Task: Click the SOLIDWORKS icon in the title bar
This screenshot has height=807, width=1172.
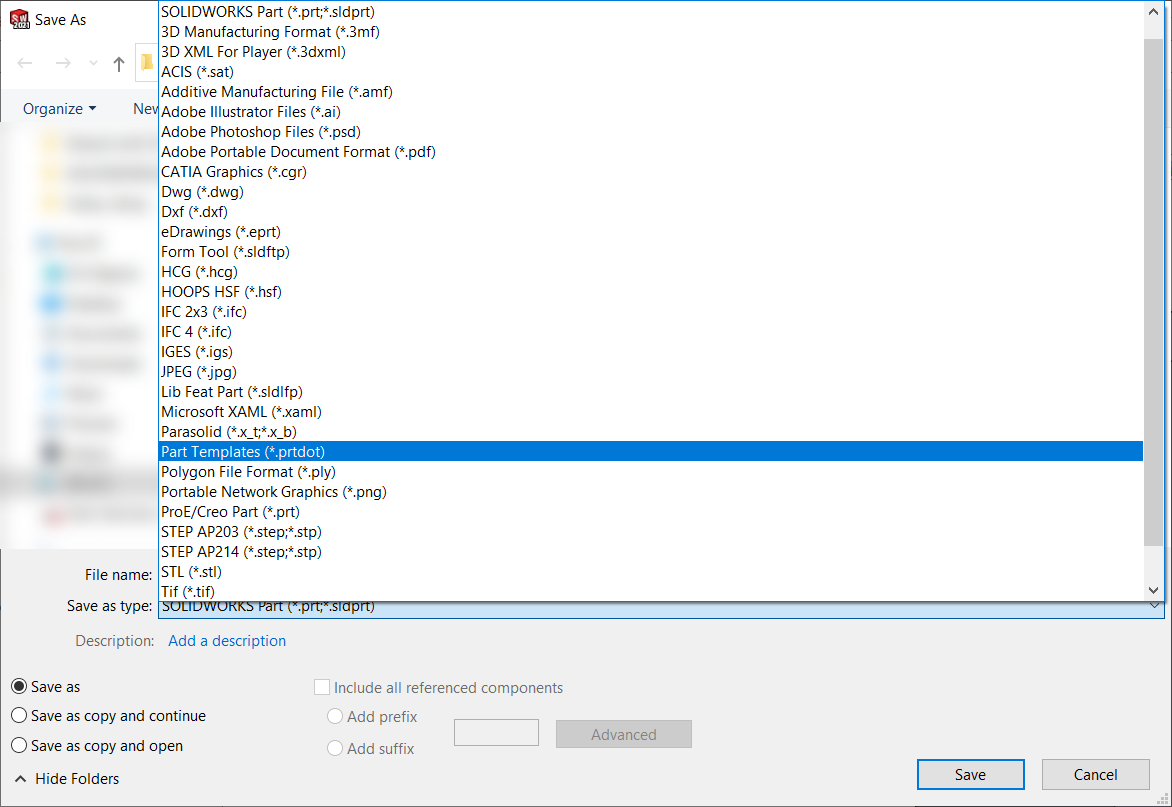Action: (x=19, y=19)
